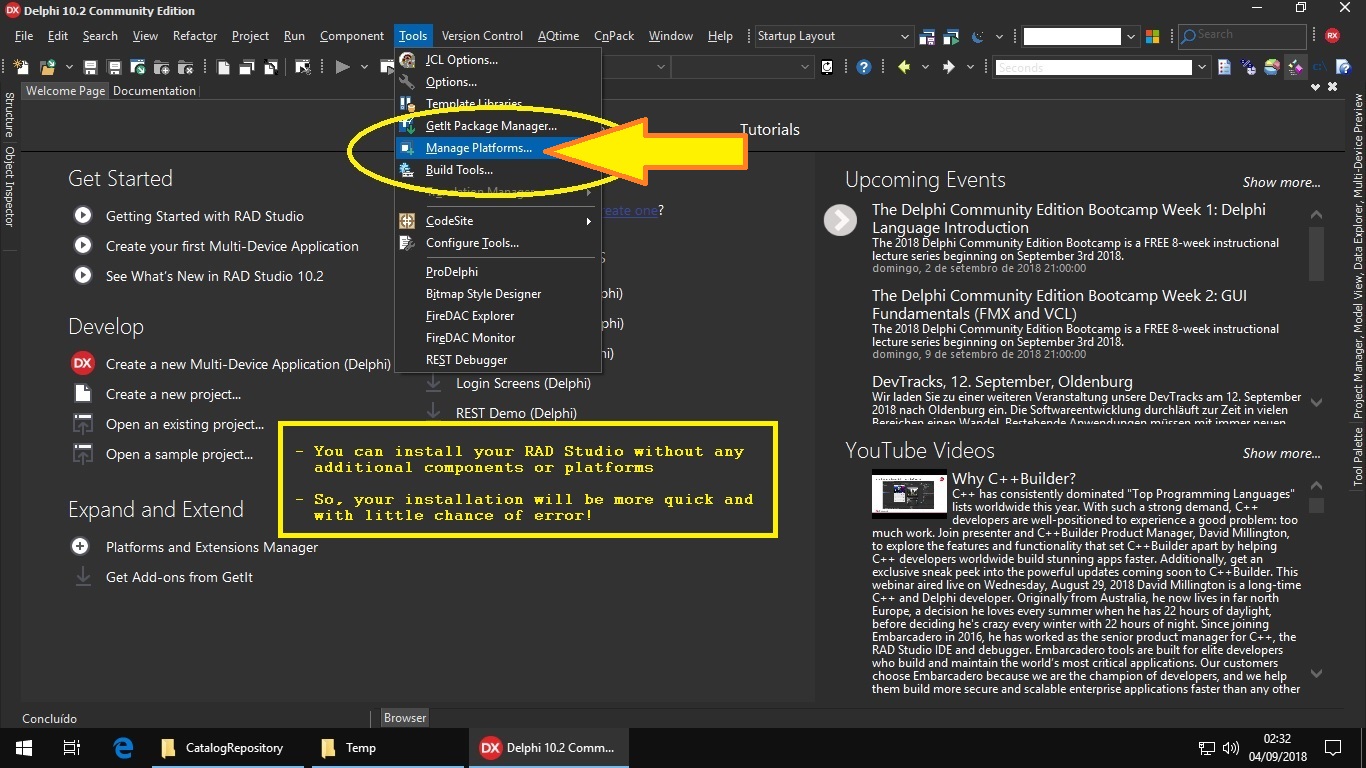1366x768 pixels.
Task: Expand the CodeSite submenu arrow
Action: (x=589, y=221)
